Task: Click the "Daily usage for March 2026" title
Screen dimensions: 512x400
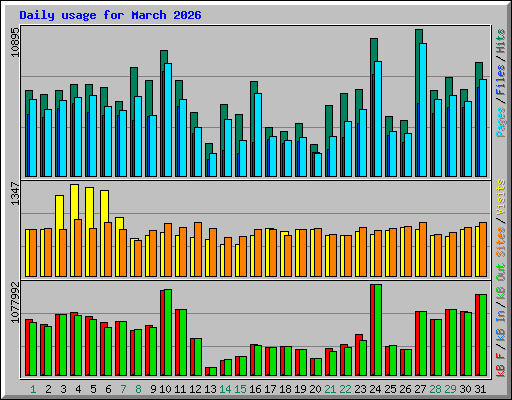Action: (110, 16)
